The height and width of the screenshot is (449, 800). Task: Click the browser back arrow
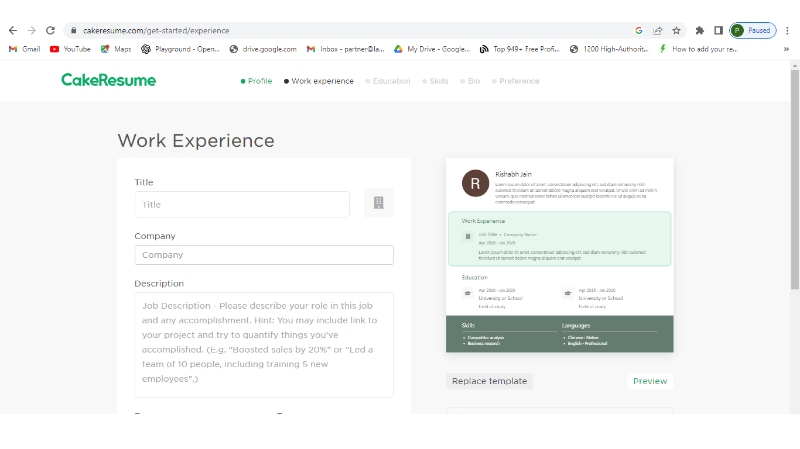click(x=12, y=30)
